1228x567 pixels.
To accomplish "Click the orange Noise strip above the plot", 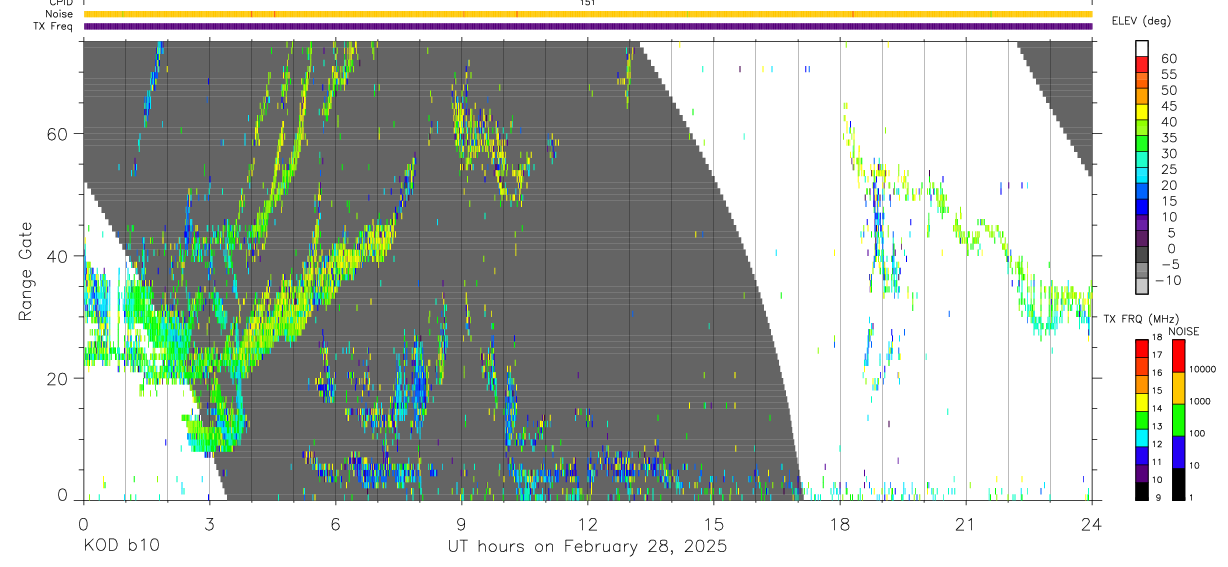I will tap(587, 14).
